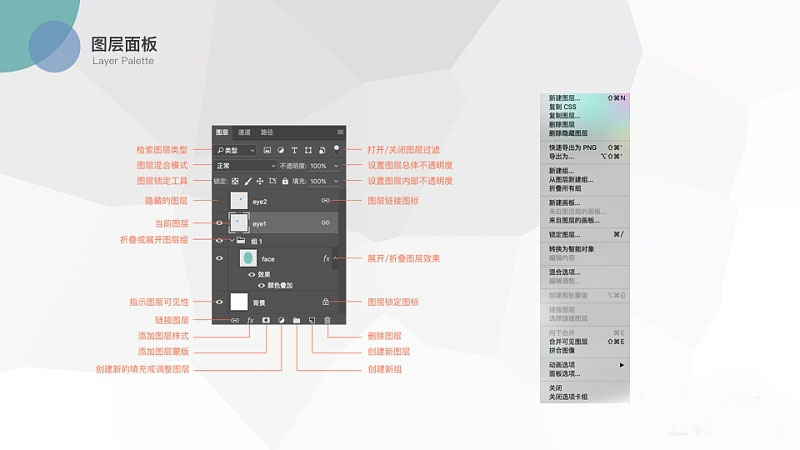Click the create new layer icon

[312, 320]
